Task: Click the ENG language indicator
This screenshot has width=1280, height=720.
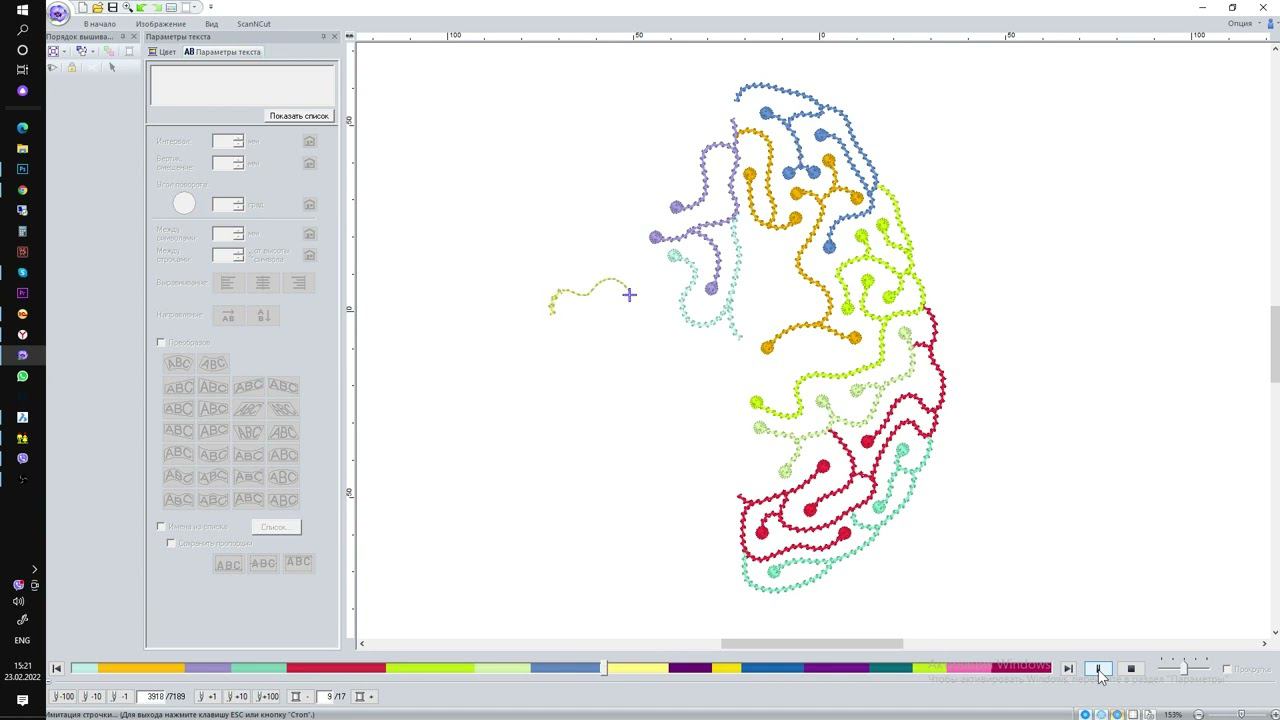Action: coord(22,640)
